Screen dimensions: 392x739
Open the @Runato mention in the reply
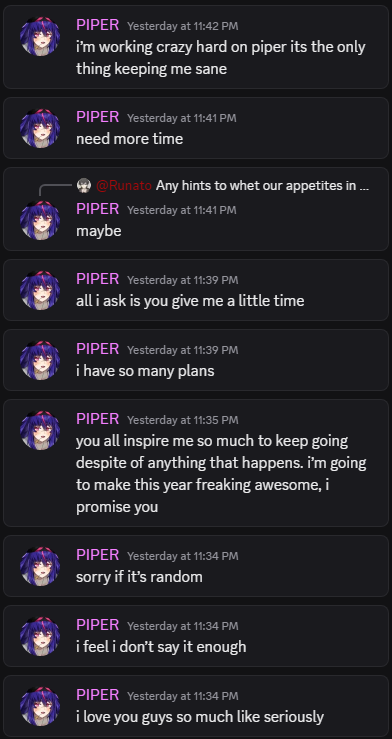[124, 186]
